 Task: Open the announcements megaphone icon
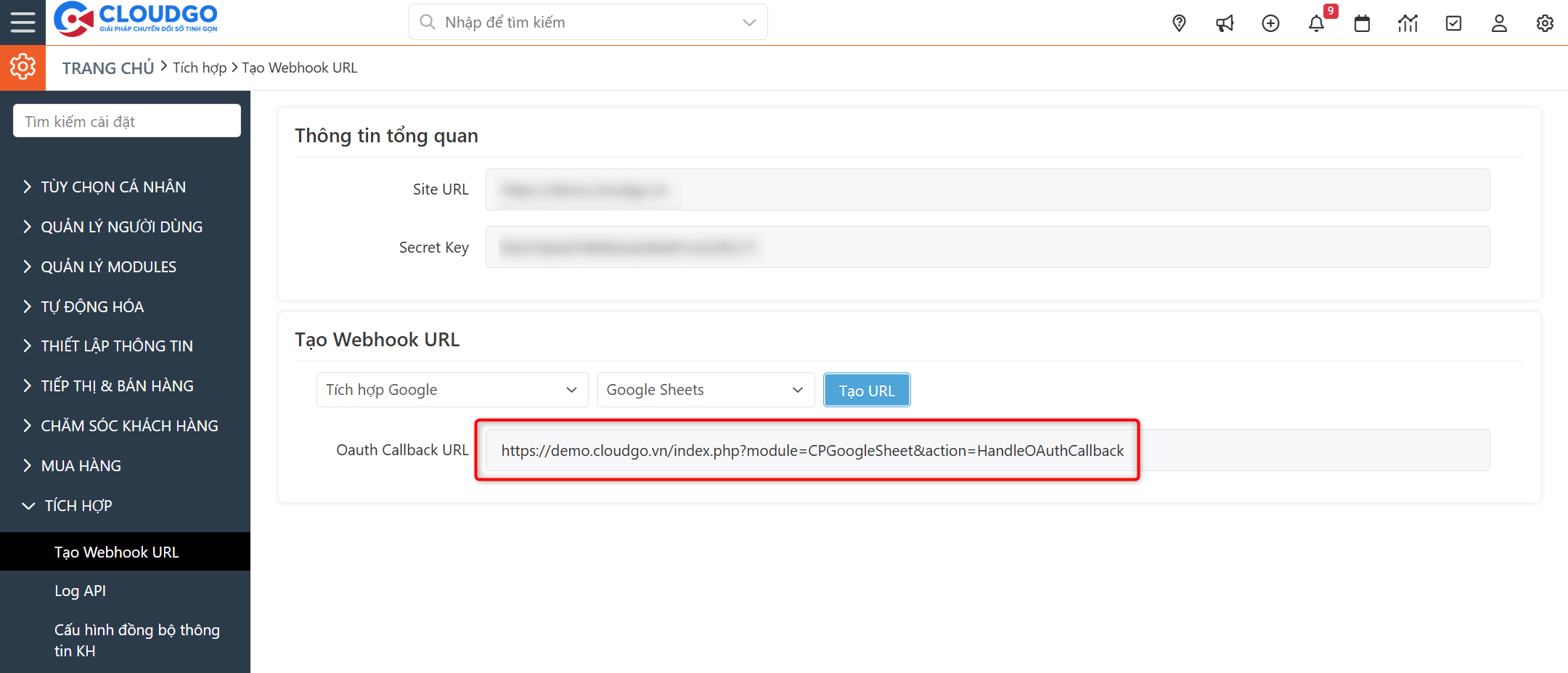click(x=1225, y=23)
